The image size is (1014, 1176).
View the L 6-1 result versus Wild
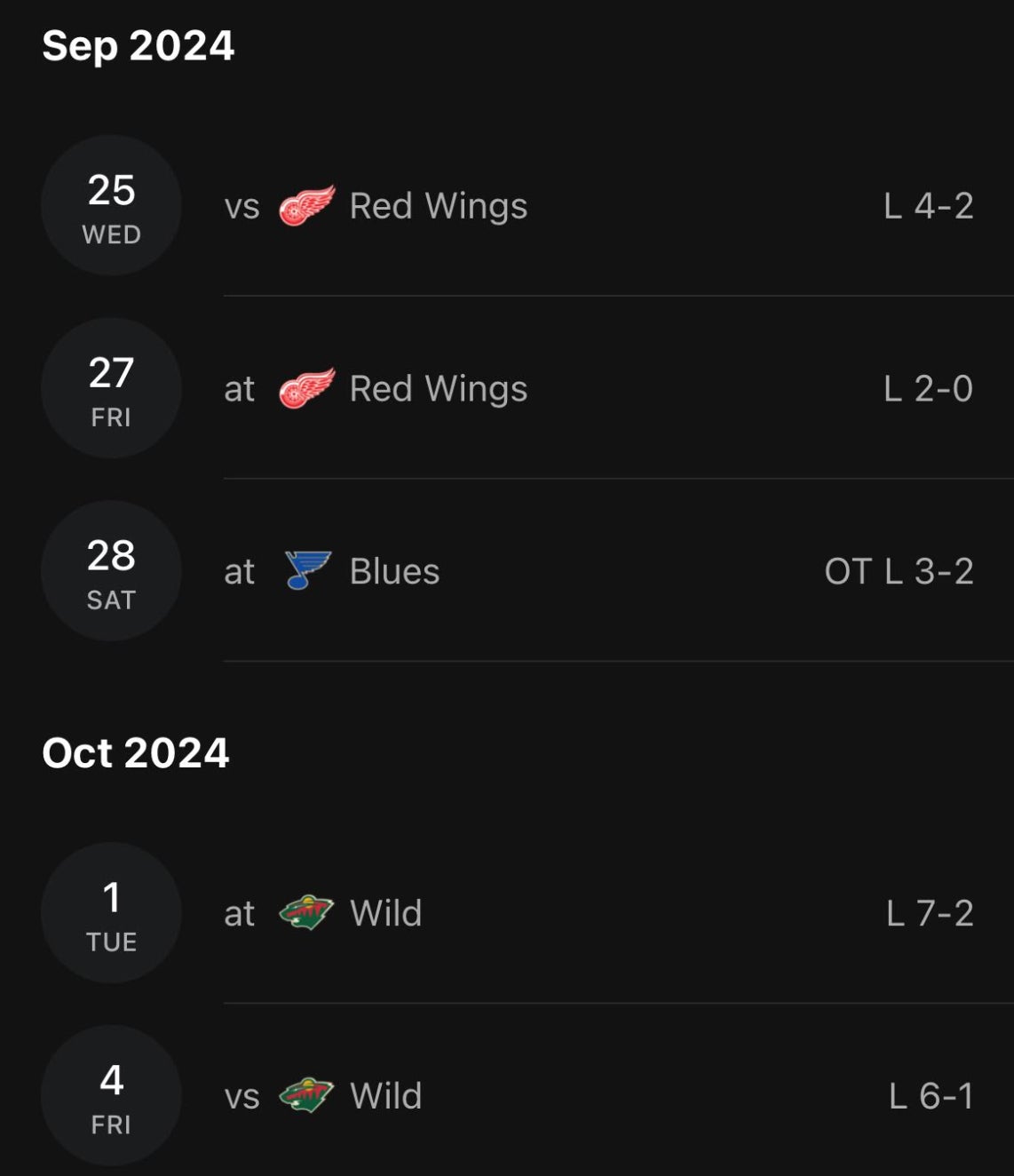click(x=931, y=1096)
